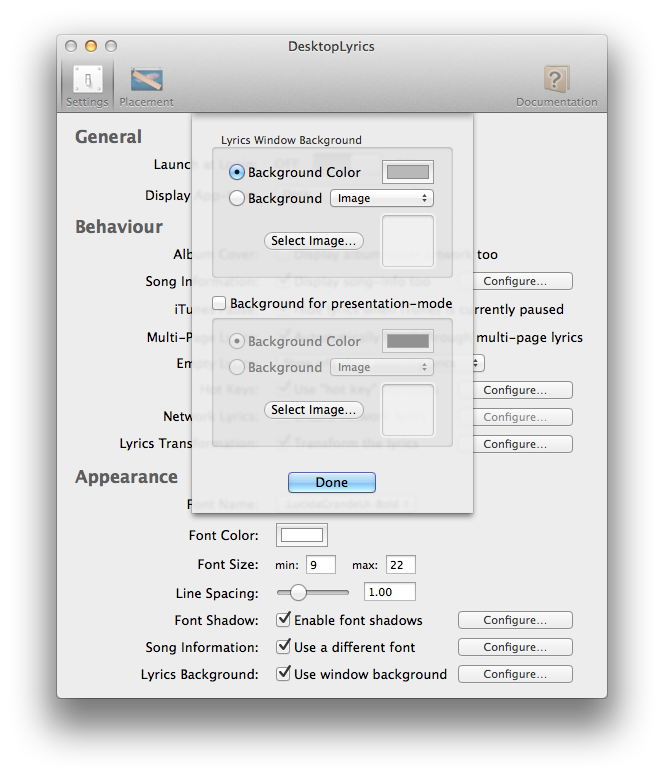664x777 pixels.
Task: Click the lower image preview well
Action: (x=408, y=410)
